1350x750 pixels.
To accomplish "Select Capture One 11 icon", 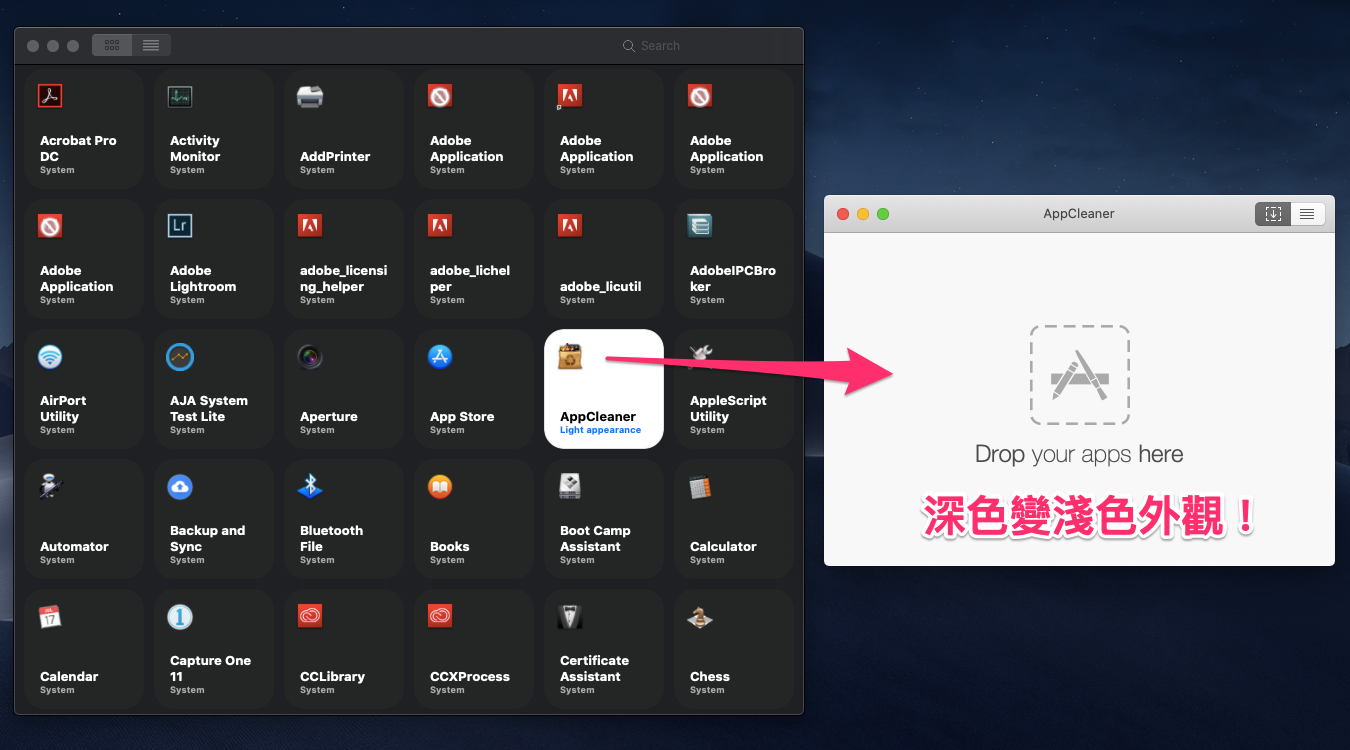I will (180, 616).
